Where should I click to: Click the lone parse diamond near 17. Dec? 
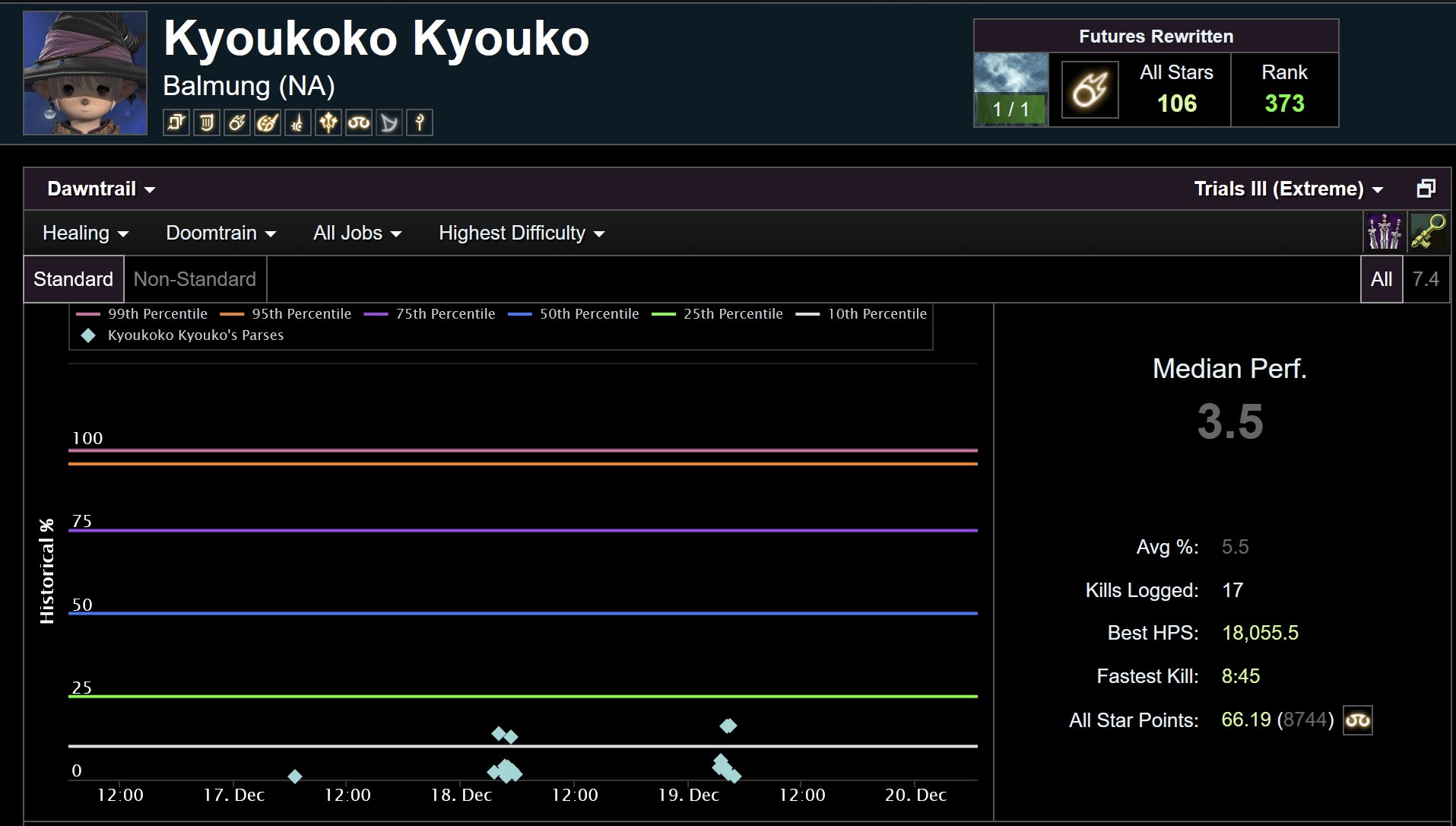tap(295, 777)
